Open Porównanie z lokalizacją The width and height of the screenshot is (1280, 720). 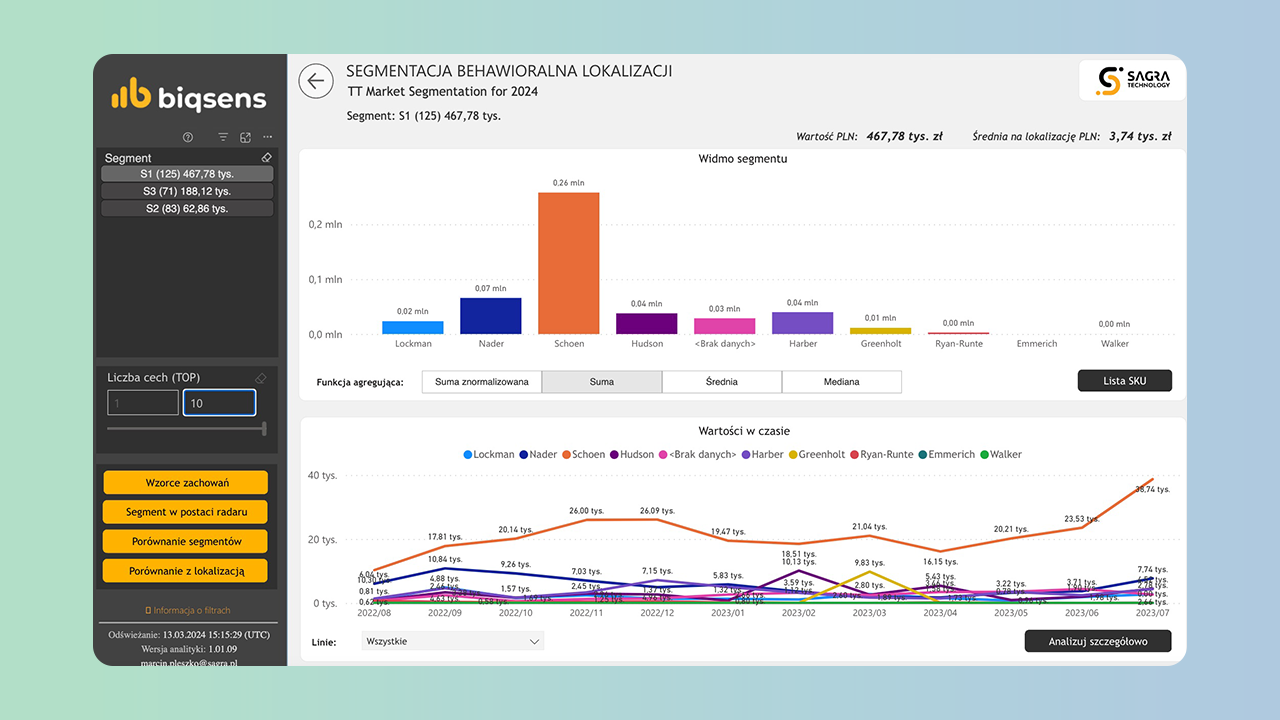click(x=186, y=571)
